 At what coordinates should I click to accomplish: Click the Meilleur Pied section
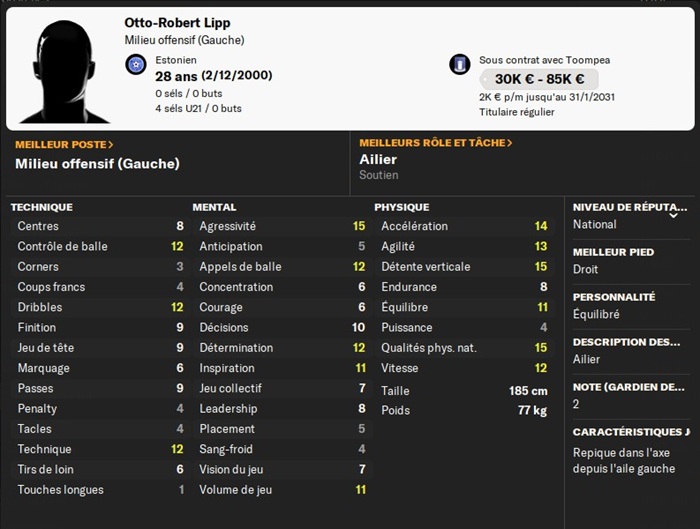[x=628, y=261]
